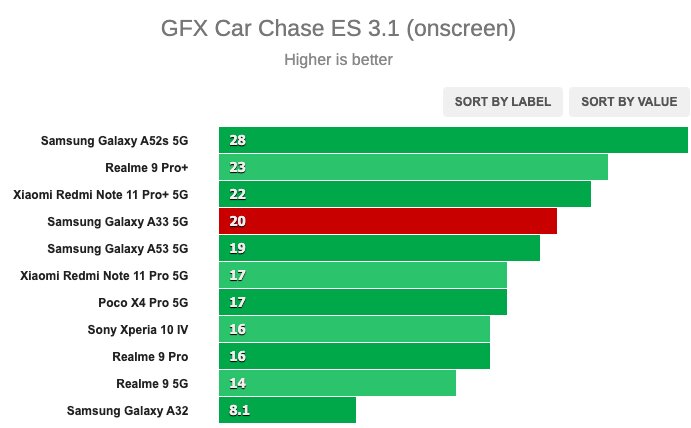
Task: Click the red Samsung Galaxy A33 5G bar
Action: click(x=388, y=221)
